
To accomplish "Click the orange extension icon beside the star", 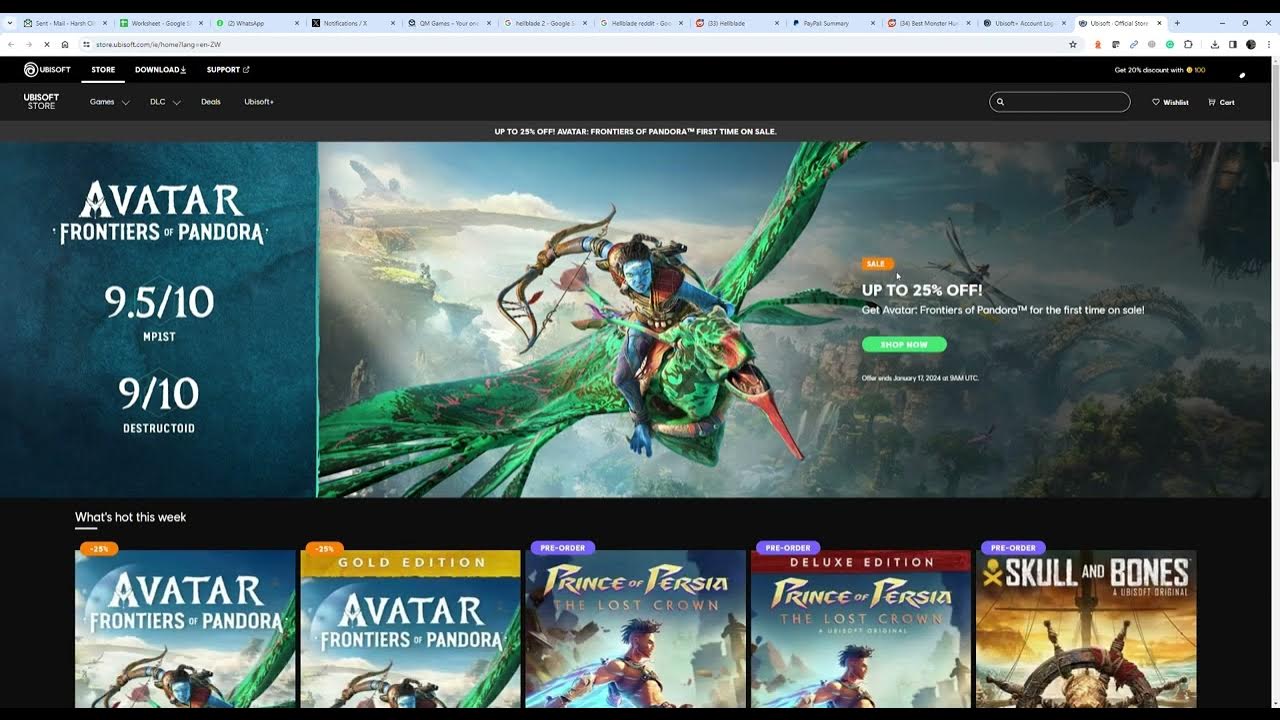I will 1098,44.
